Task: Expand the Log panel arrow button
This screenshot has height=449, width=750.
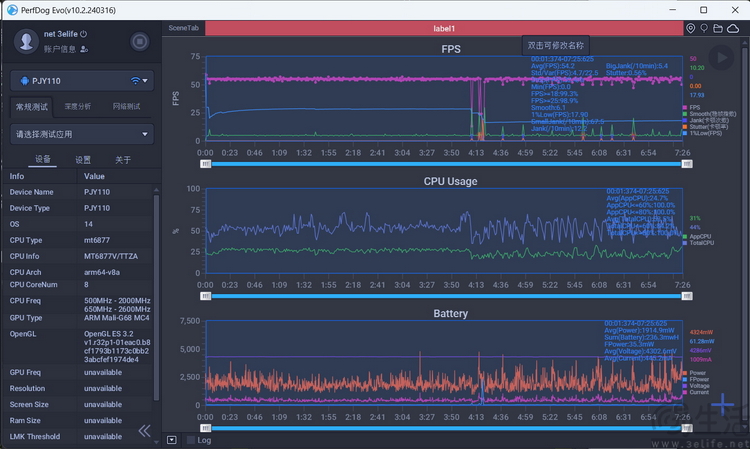Action: pos(172,440)
